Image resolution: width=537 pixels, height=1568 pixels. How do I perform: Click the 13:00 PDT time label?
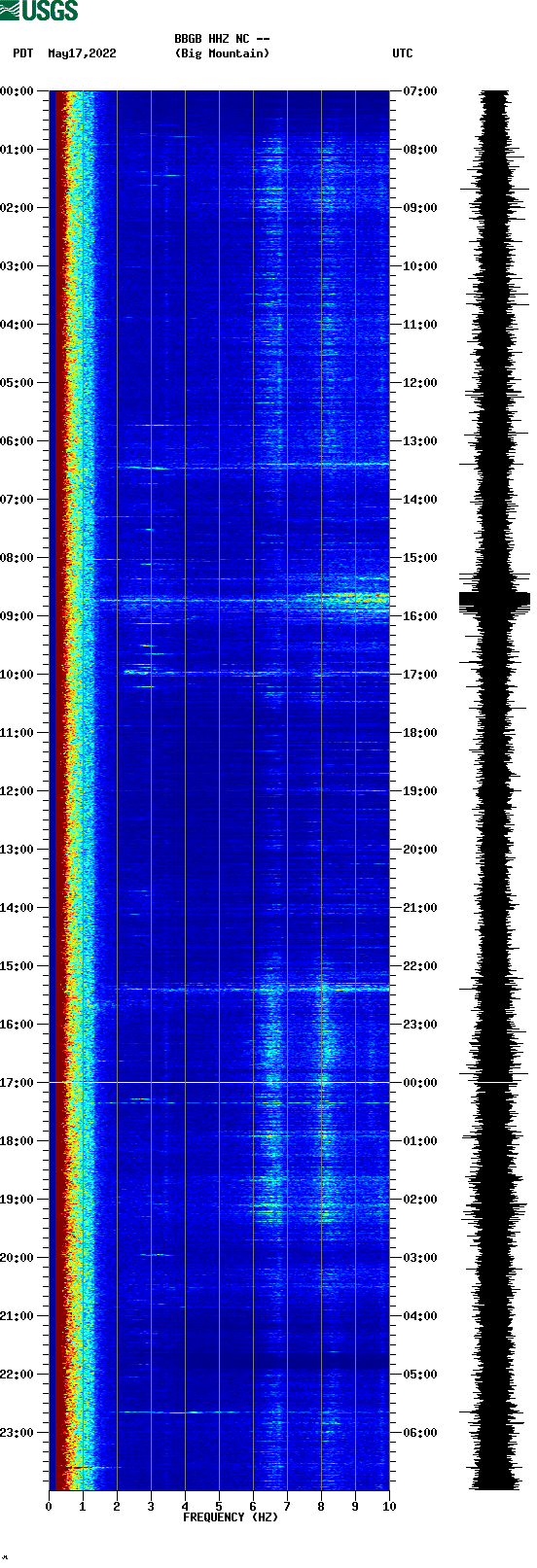(x=18, y=850)
